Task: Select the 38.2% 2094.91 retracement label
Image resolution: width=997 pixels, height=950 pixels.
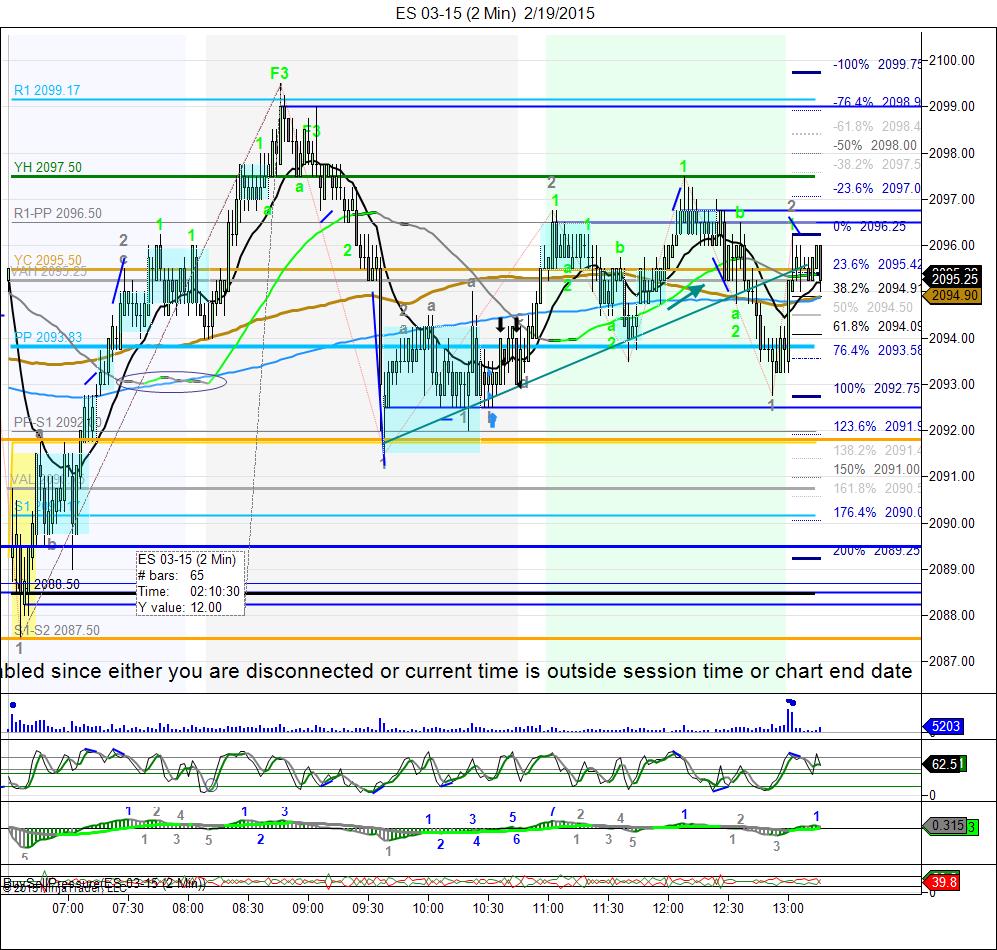Action: (877, 288)
